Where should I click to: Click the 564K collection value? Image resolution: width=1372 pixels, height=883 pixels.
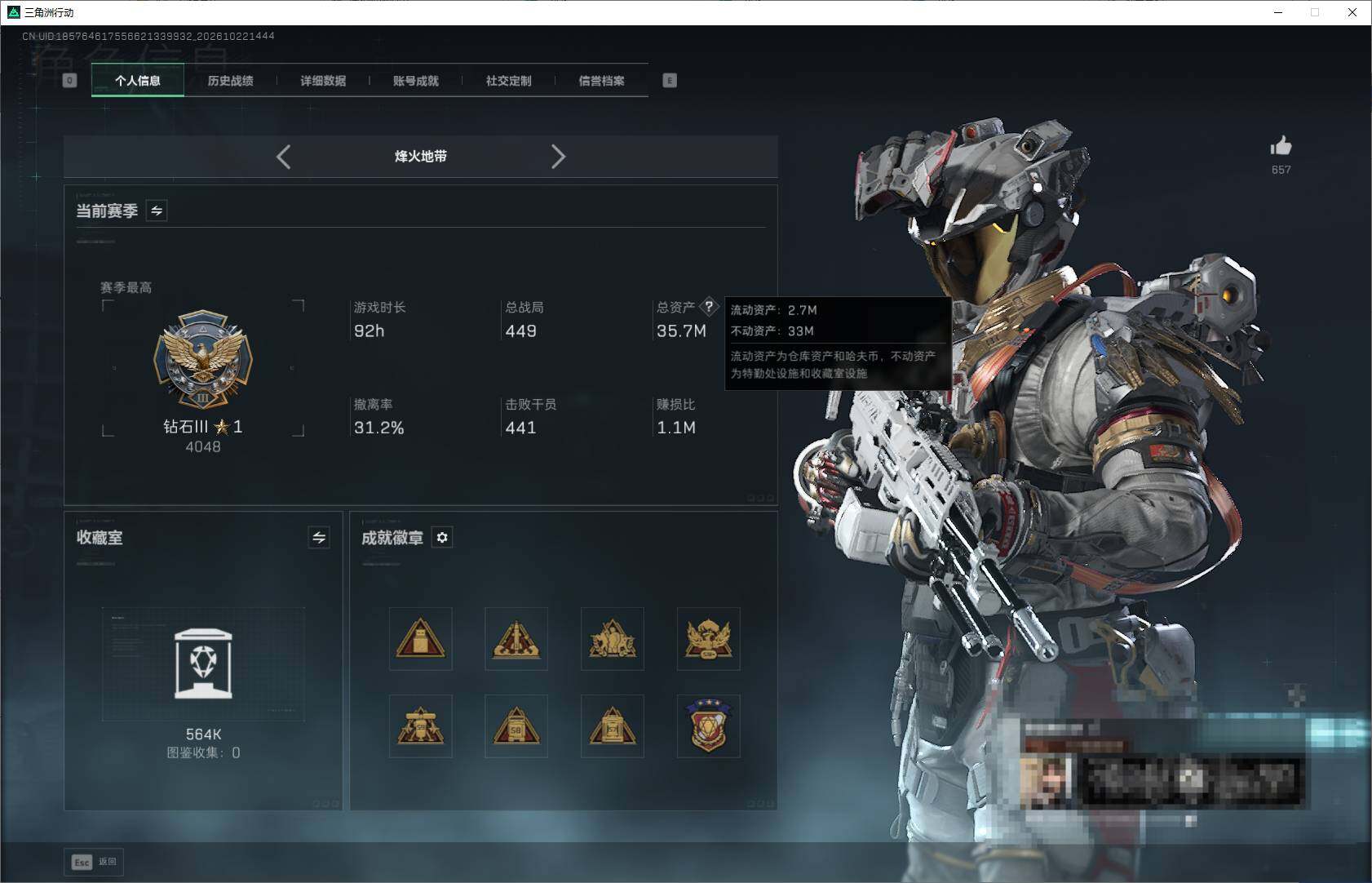(203, 734)
